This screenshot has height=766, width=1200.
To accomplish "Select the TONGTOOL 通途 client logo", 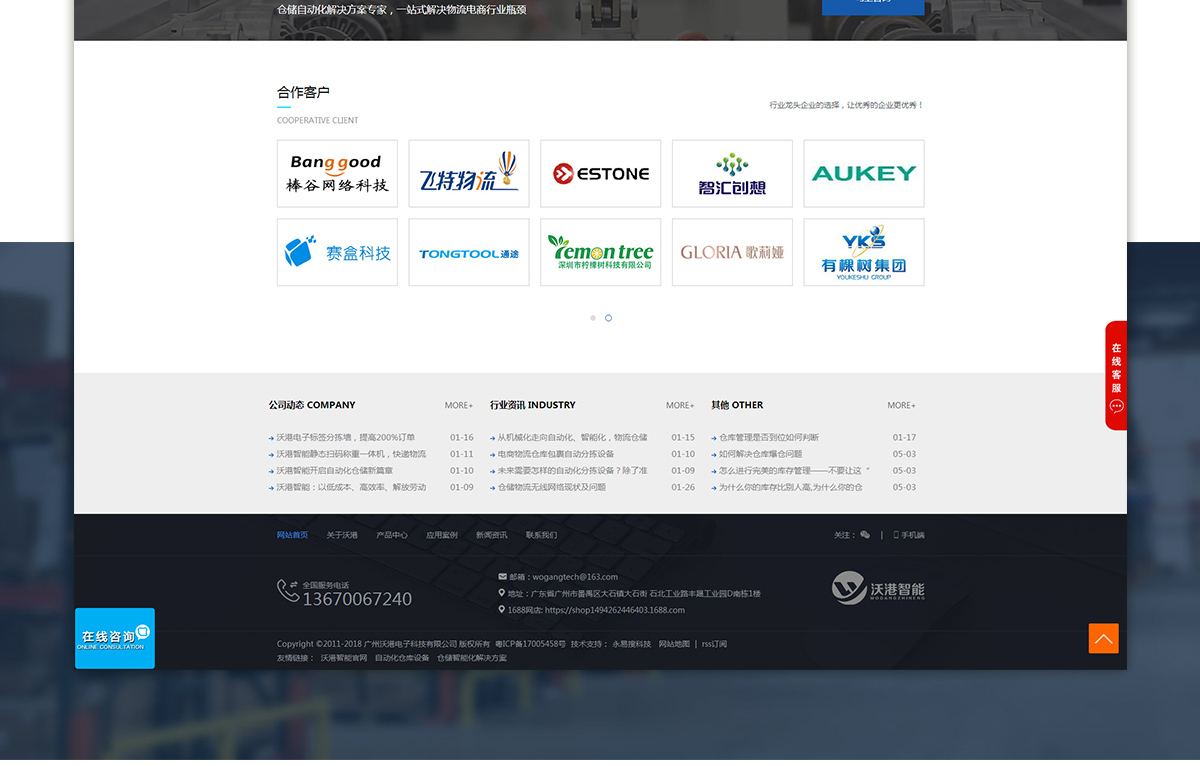I will [469, 253].
